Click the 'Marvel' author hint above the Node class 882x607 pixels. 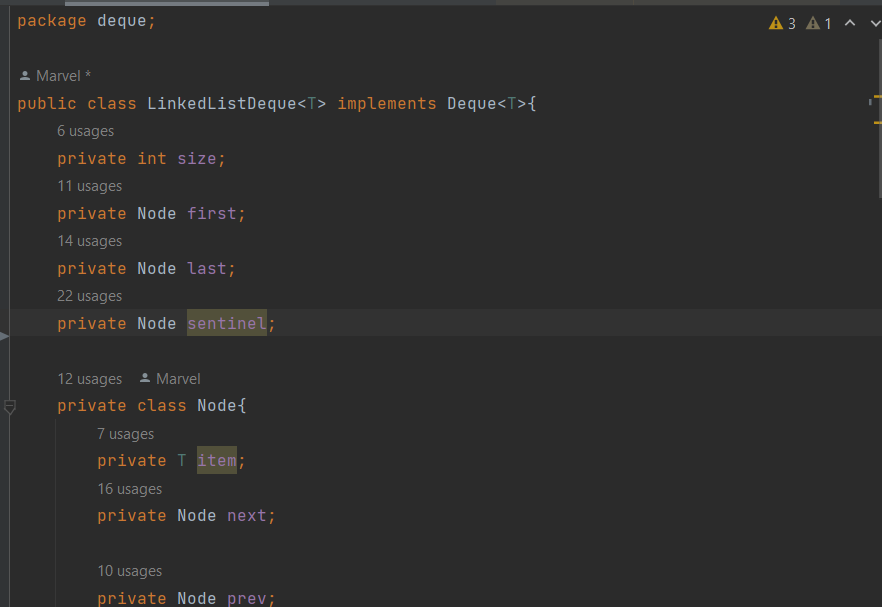[178, 379]
